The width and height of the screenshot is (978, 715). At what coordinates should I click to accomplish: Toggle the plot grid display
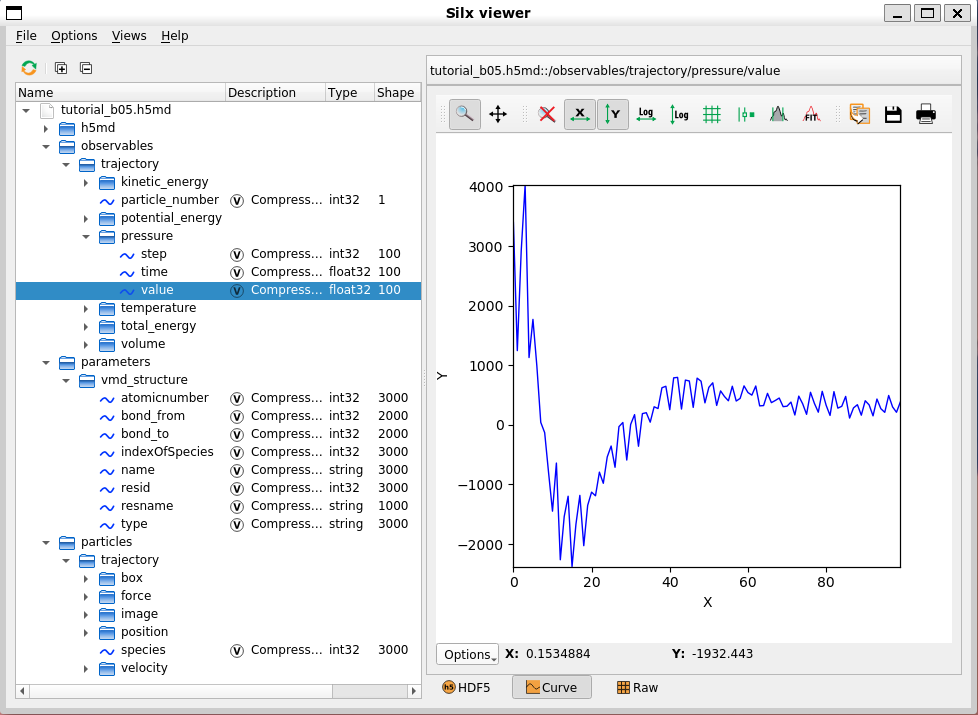pyautogui.click(x=712, y=115)
